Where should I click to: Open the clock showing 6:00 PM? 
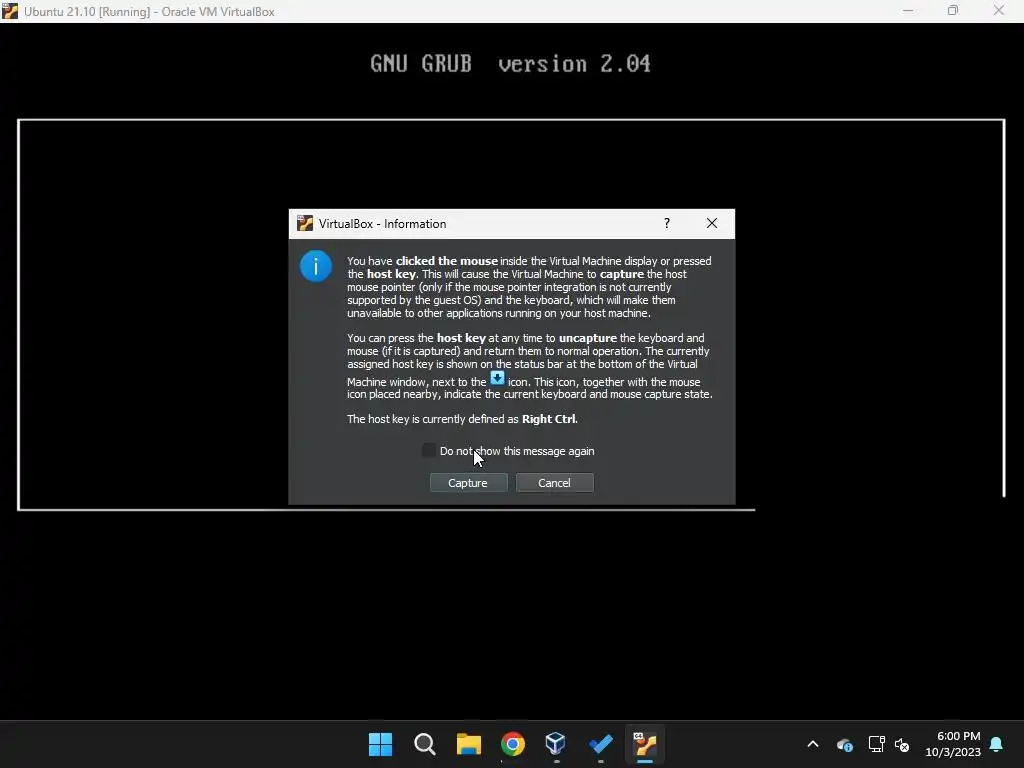953,744
